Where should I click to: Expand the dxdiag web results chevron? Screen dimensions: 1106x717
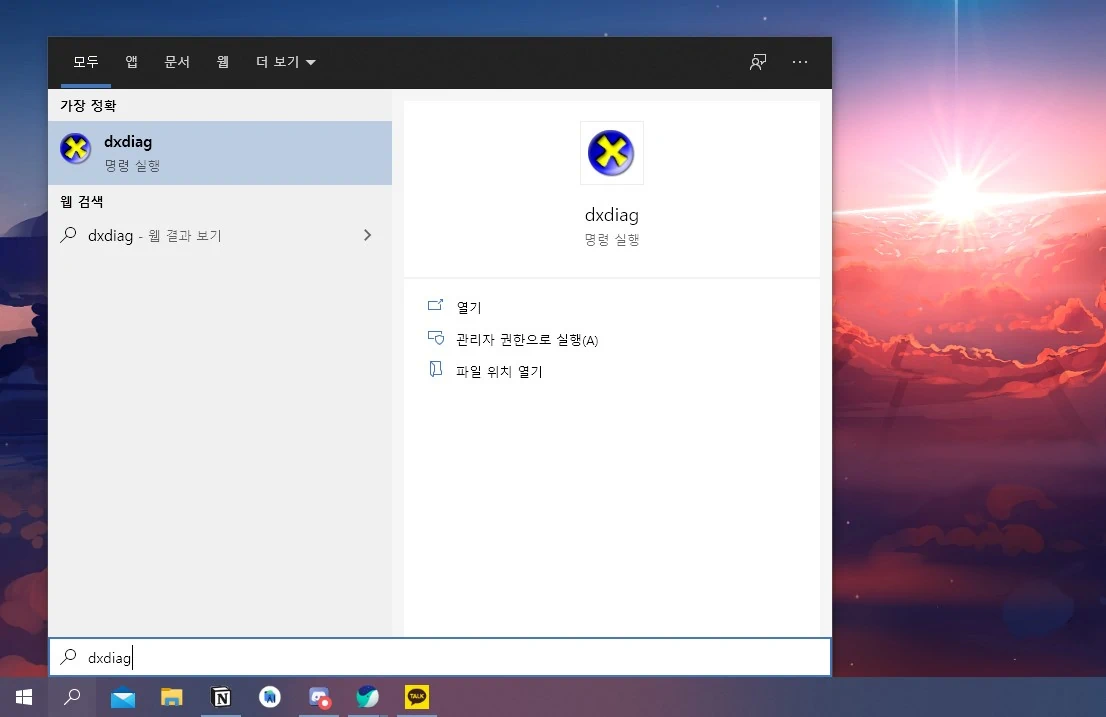pos(368,235)
